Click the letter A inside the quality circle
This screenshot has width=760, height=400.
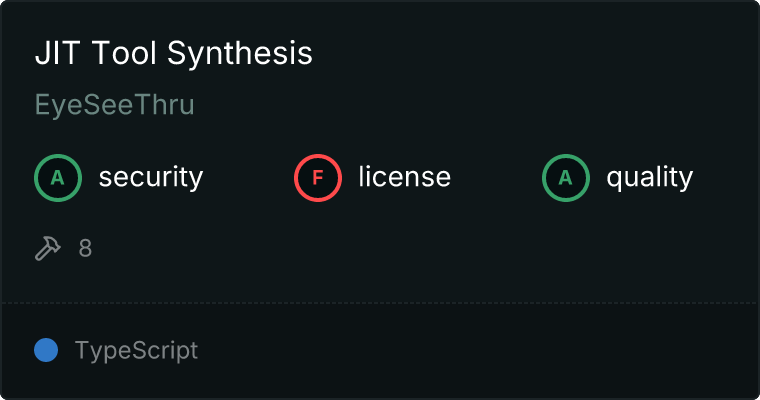(x=566, y=178)
